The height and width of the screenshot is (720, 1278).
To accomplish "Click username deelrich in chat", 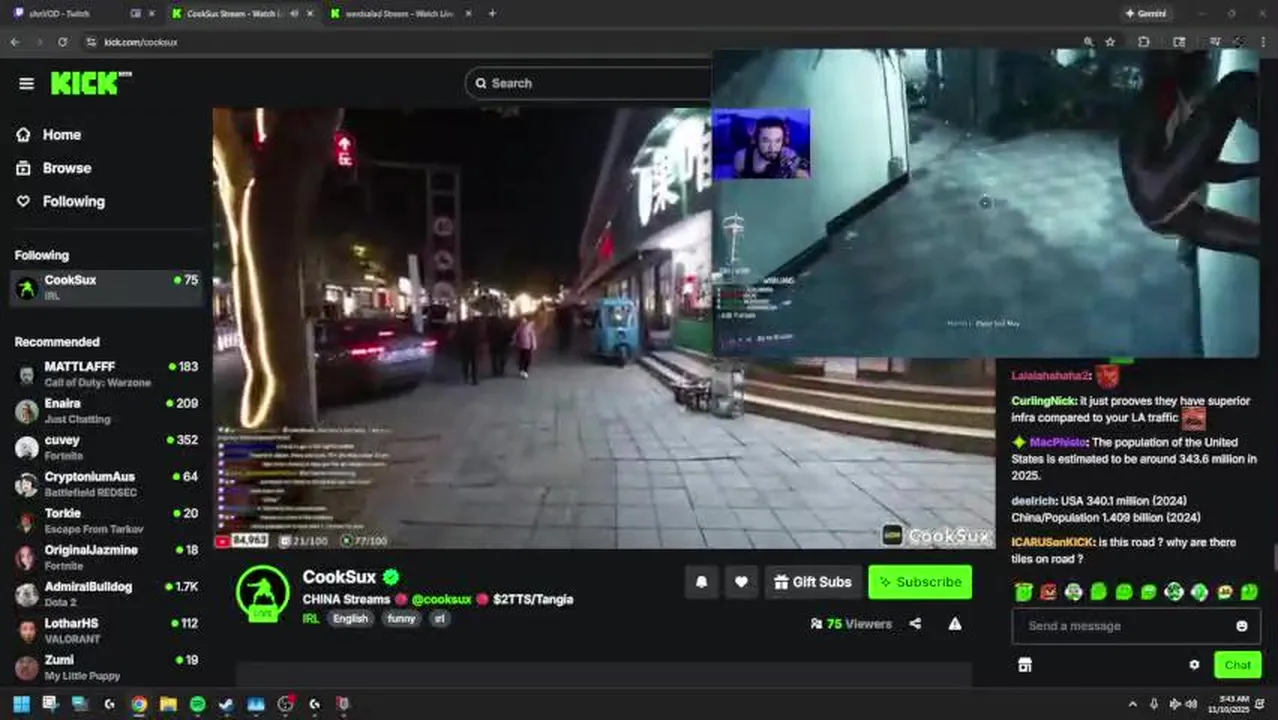I will 1034,501.
